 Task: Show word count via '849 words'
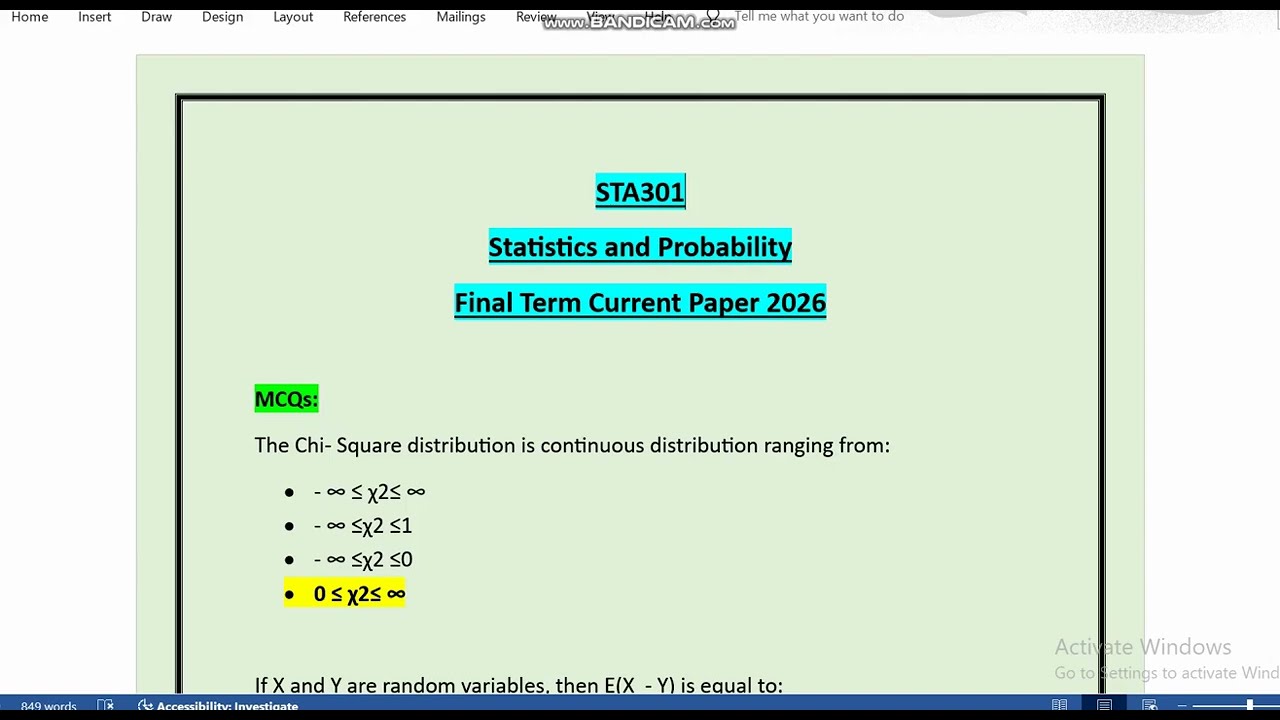click(x=48, y=706)
